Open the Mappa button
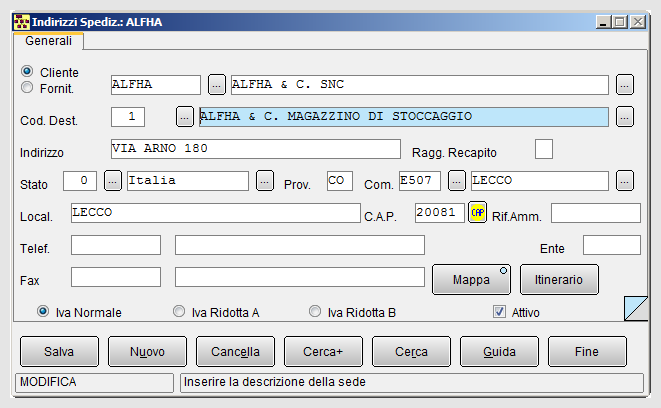 coord(471,279)
